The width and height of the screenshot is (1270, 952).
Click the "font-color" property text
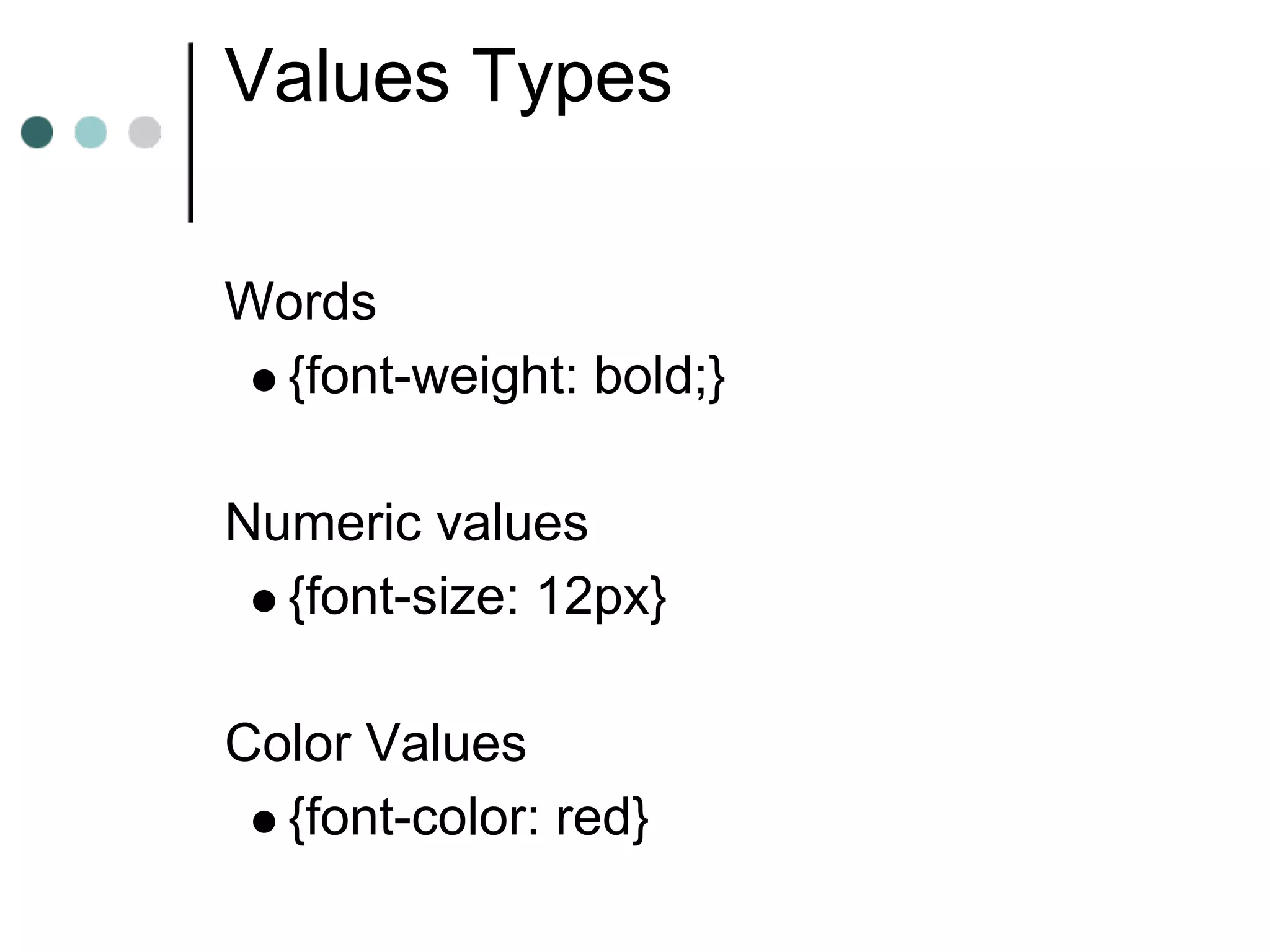(x=422, y=818)
